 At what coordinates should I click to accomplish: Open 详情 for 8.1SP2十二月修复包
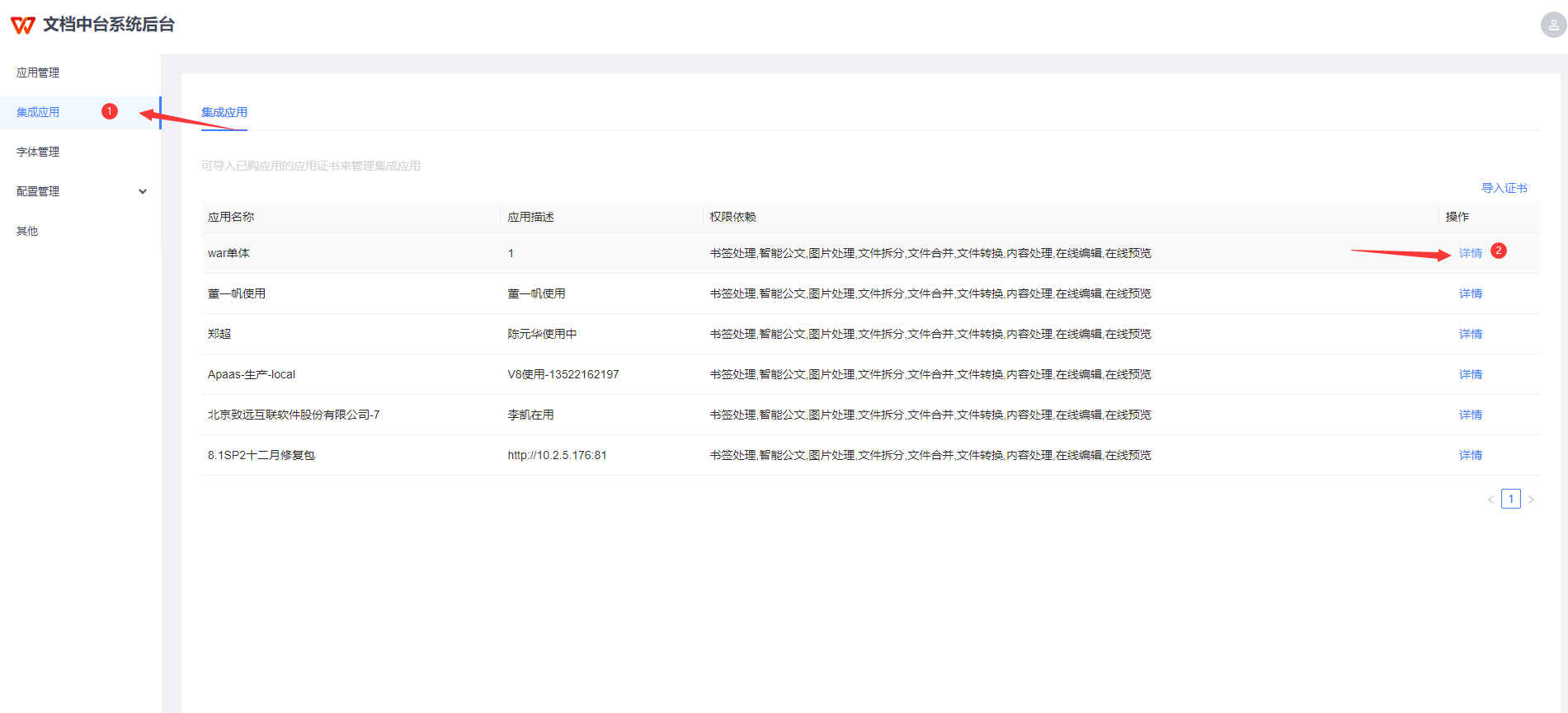1470,455
